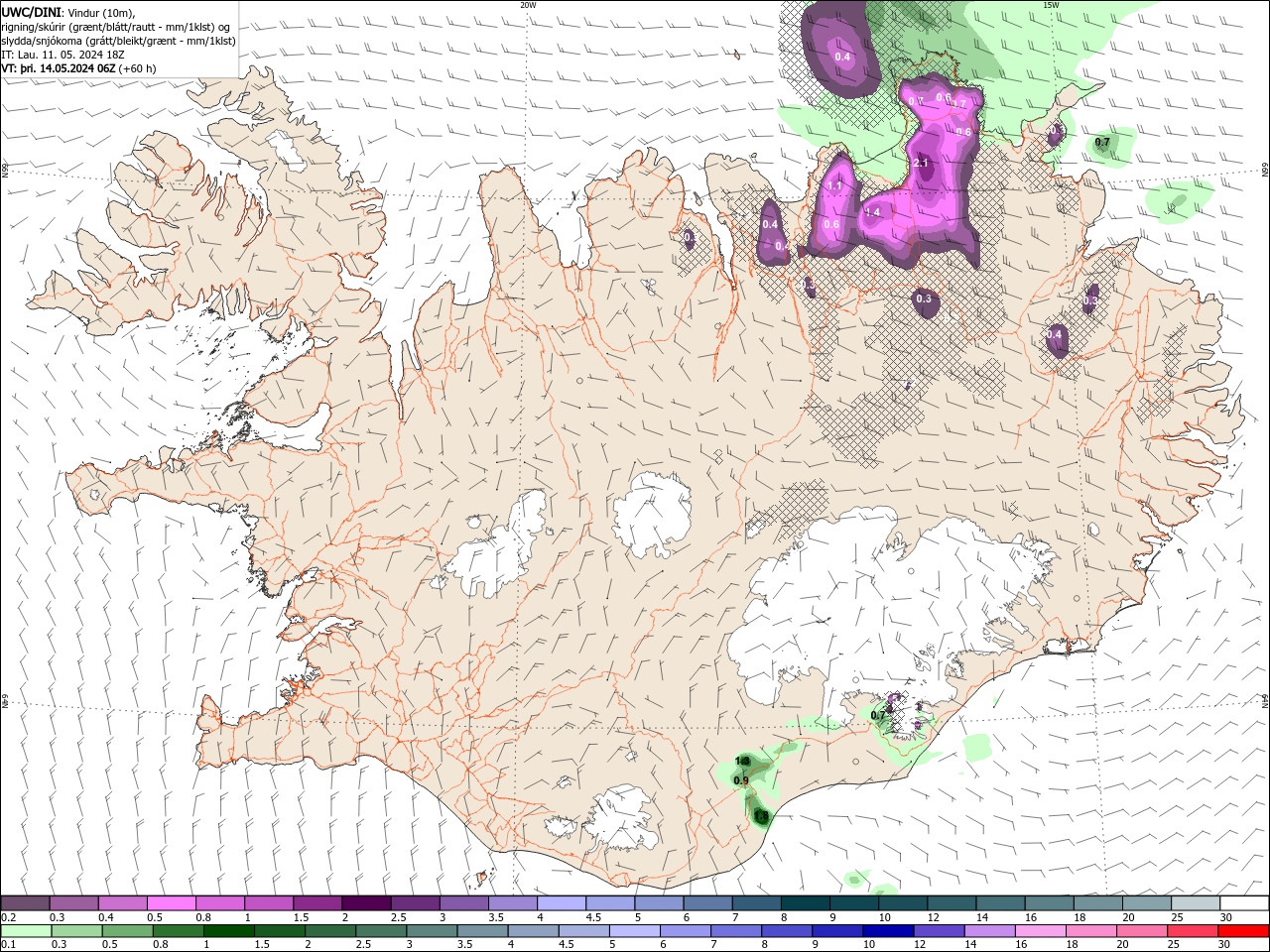Click the bright red last swatch in lower legend

1244,931
